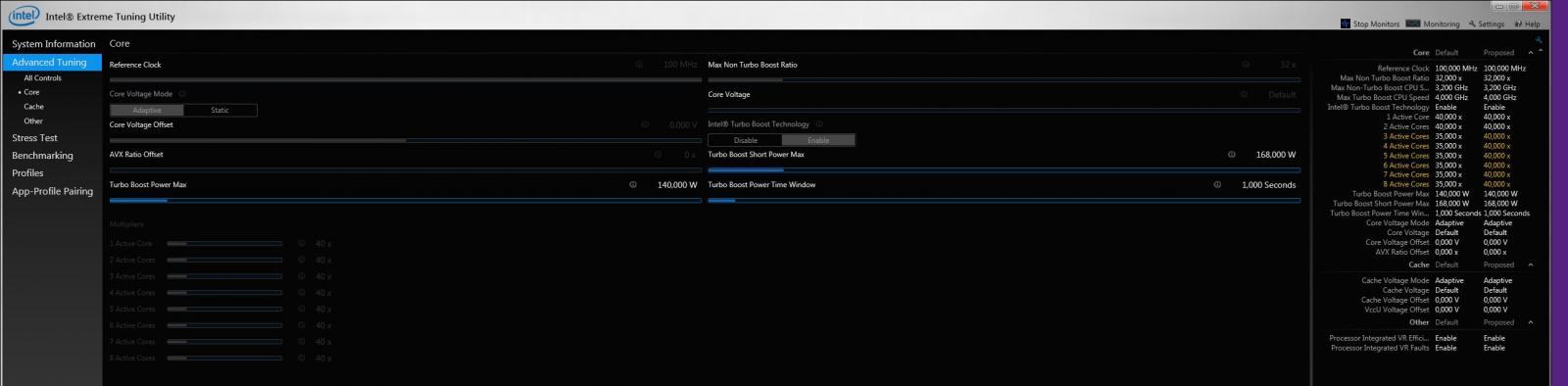Adjust the Max Non Turbo Boost Ratio slider

(1004, 80)
